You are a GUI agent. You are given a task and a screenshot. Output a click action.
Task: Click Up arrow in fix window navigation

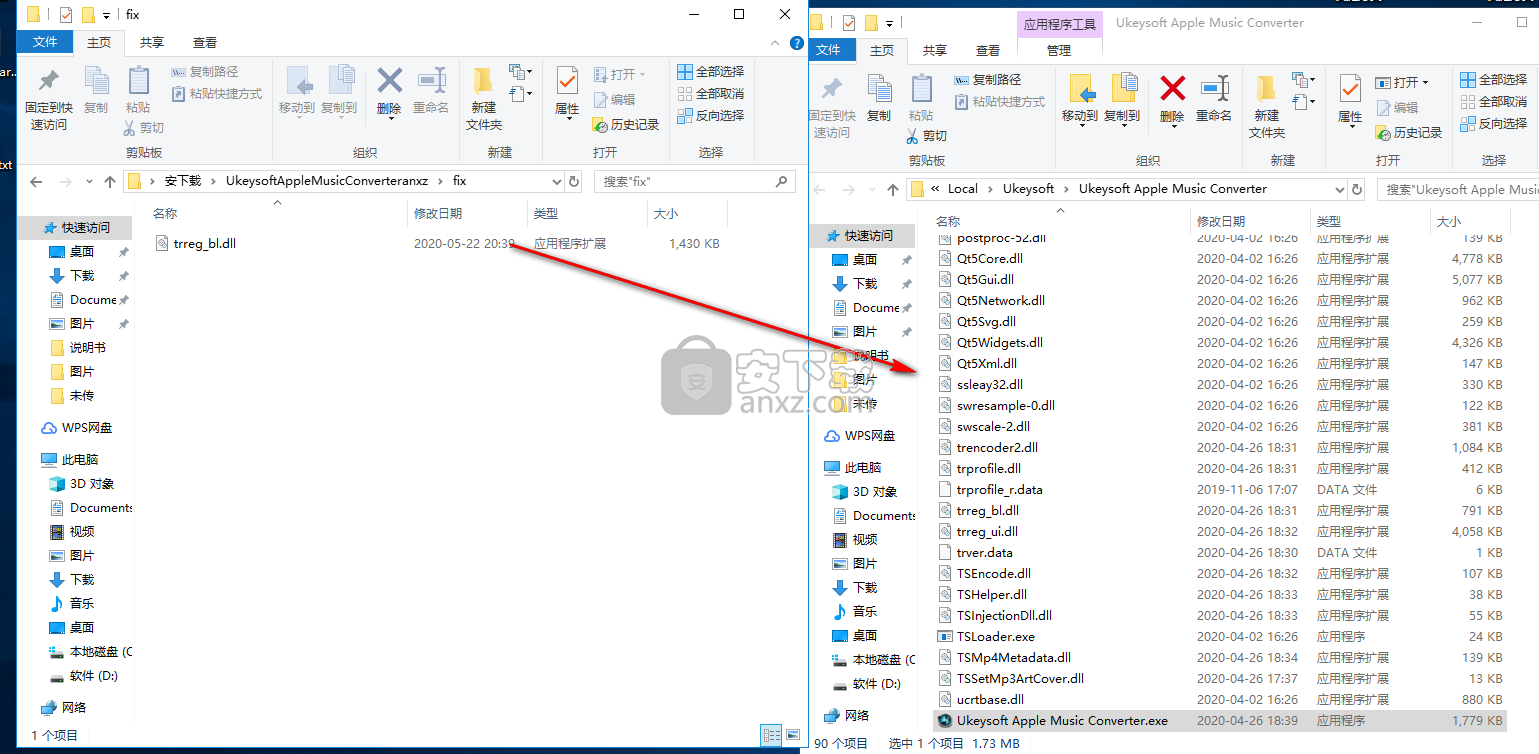pos(110,181)
